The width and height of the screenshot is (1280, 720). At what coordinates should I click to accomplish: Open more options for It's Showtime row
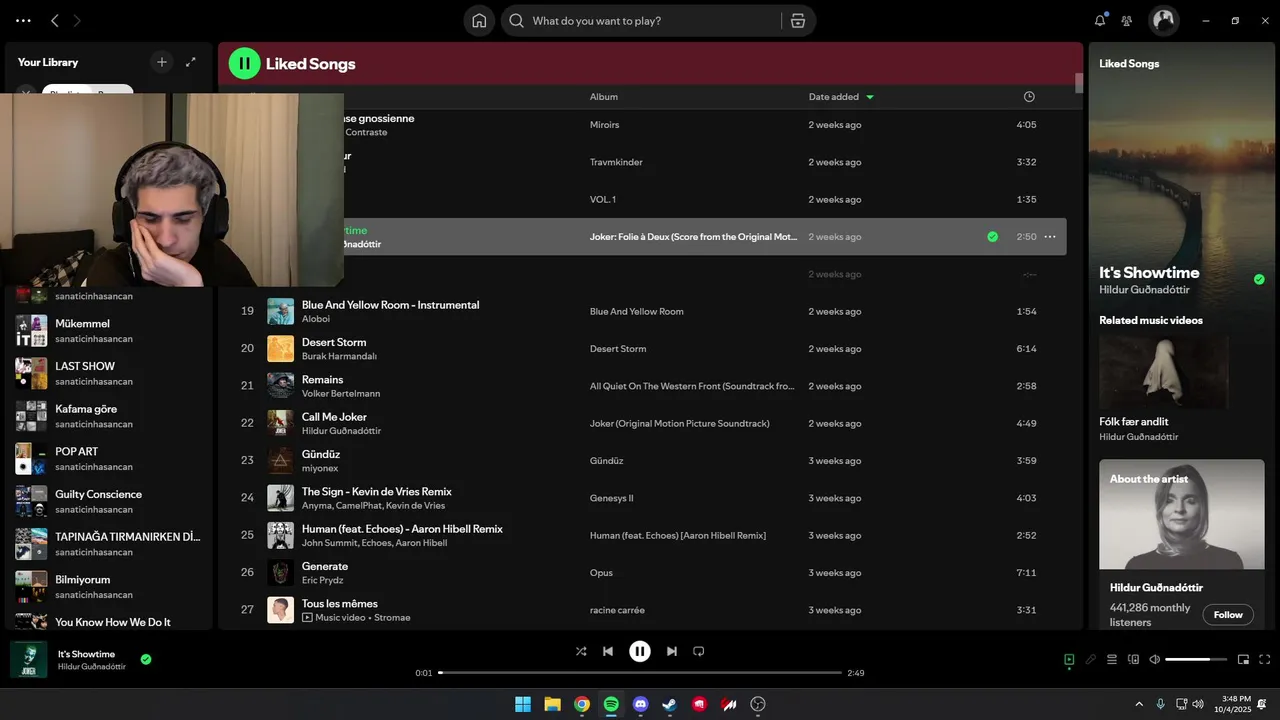(1050, 237)
